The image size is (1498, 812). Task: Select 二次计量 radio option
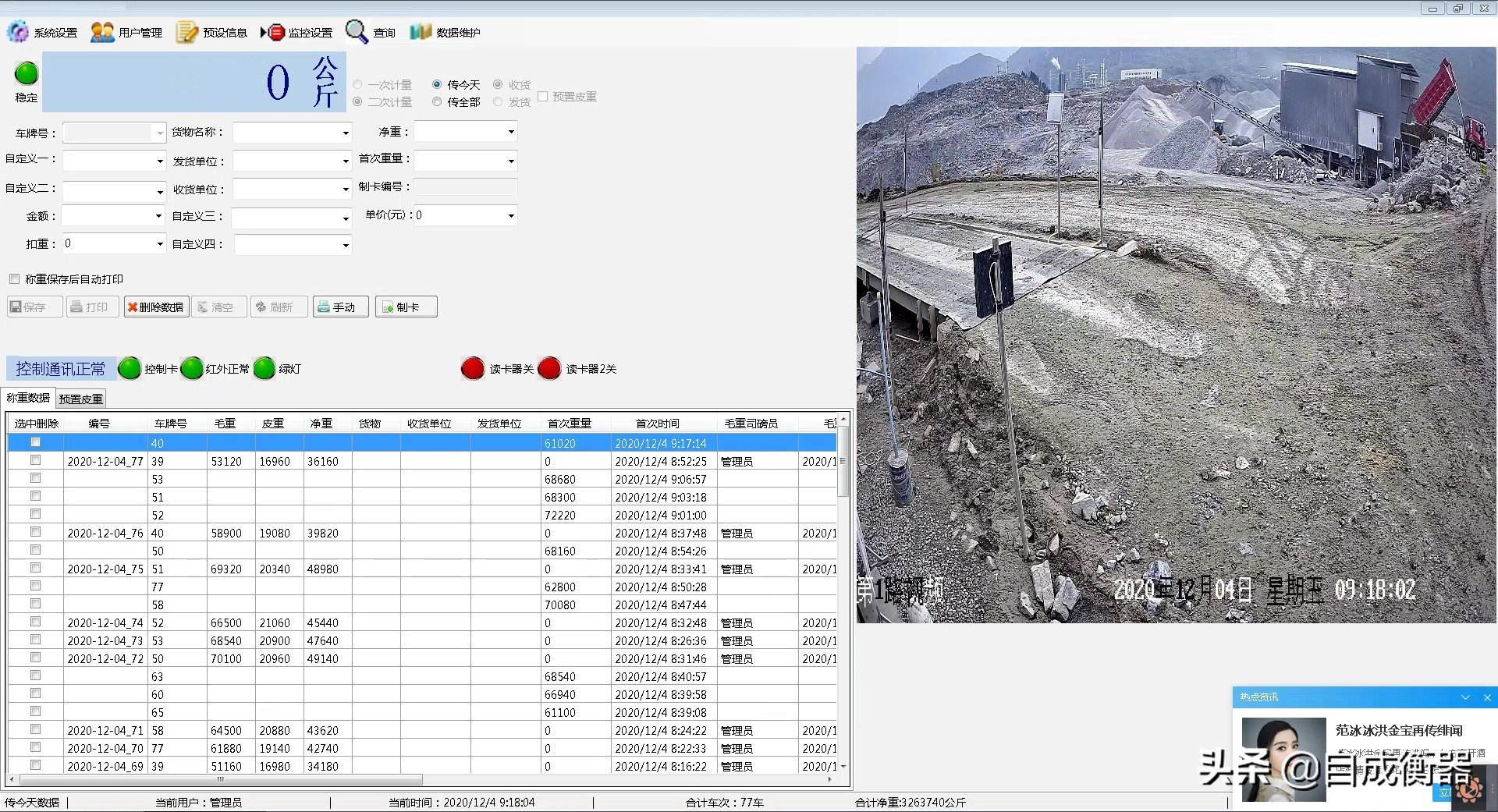(357, 101)
